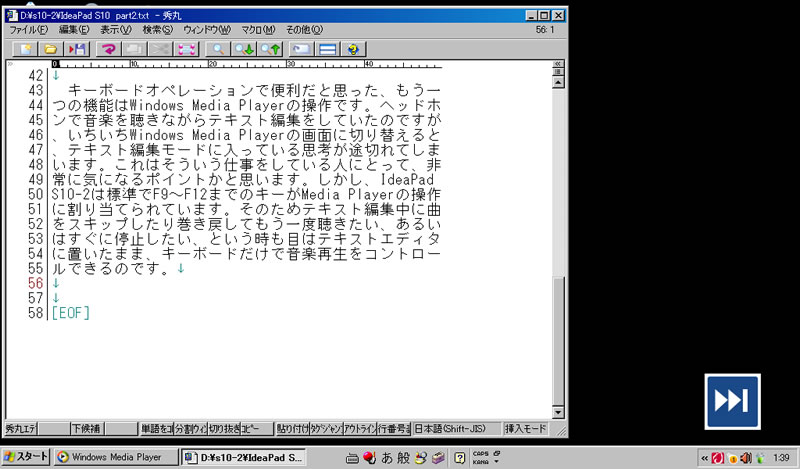Open a file using the folder icon
The width and height of the screenshot is (800, 469).
point(51,48)
